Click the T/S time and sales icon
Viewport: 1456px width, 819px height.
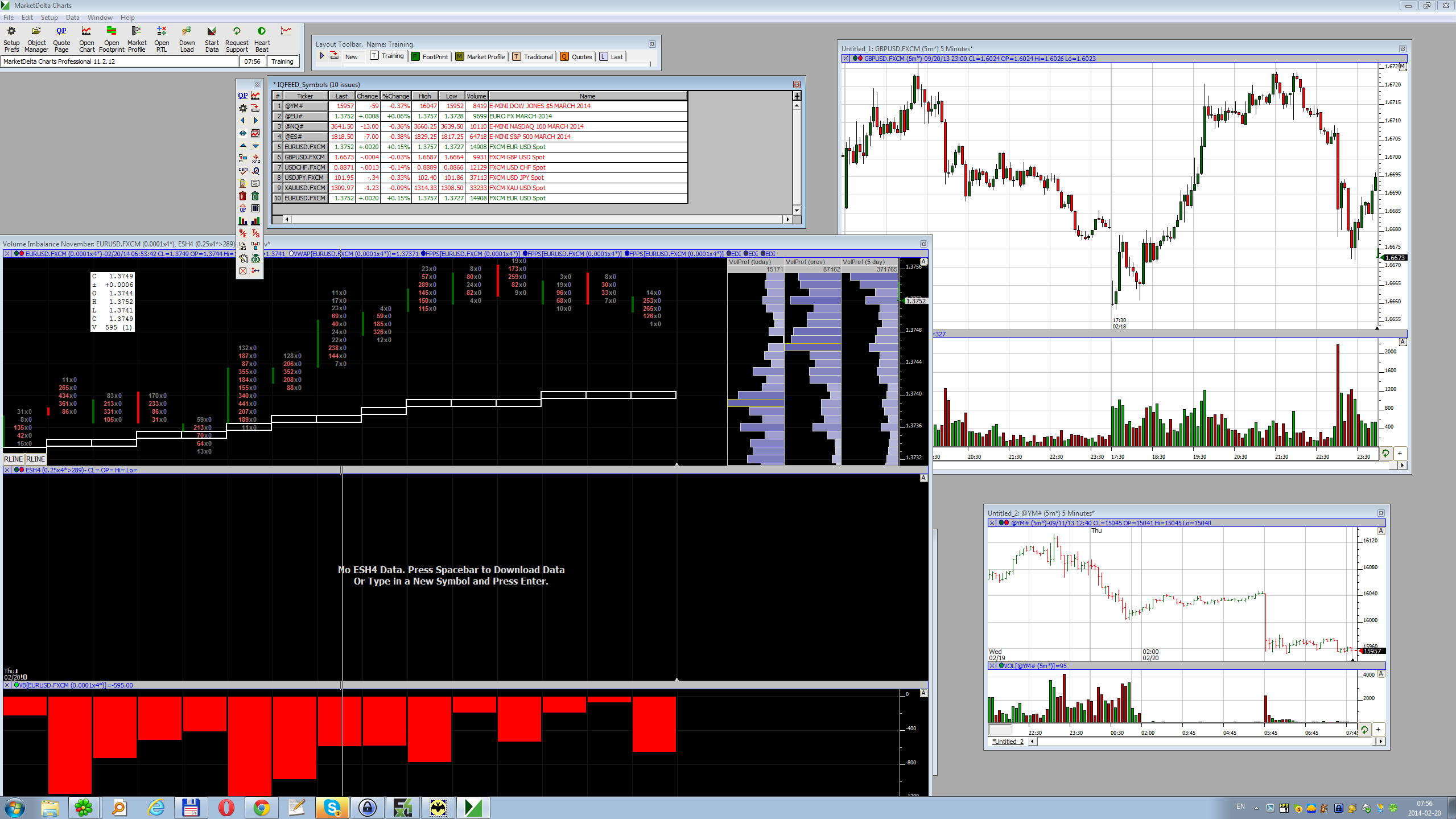click(x=255, y=233)
